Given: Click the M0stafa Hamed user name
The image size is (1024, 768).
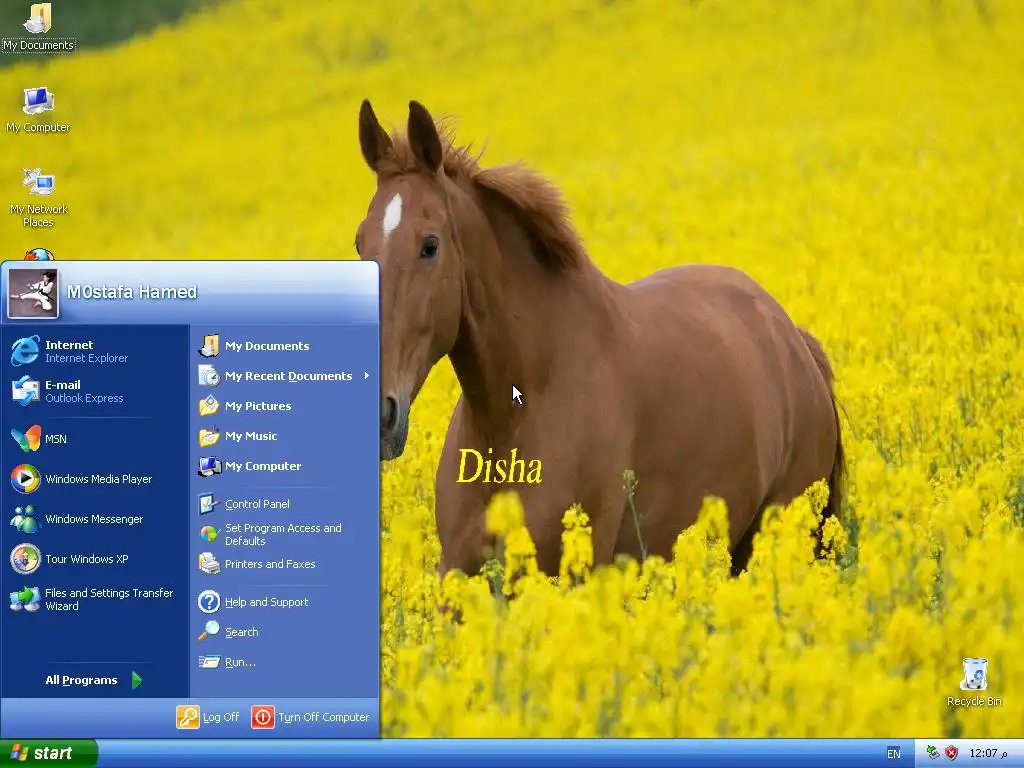Looking at the screenshot, I should (x=132, y=292).
